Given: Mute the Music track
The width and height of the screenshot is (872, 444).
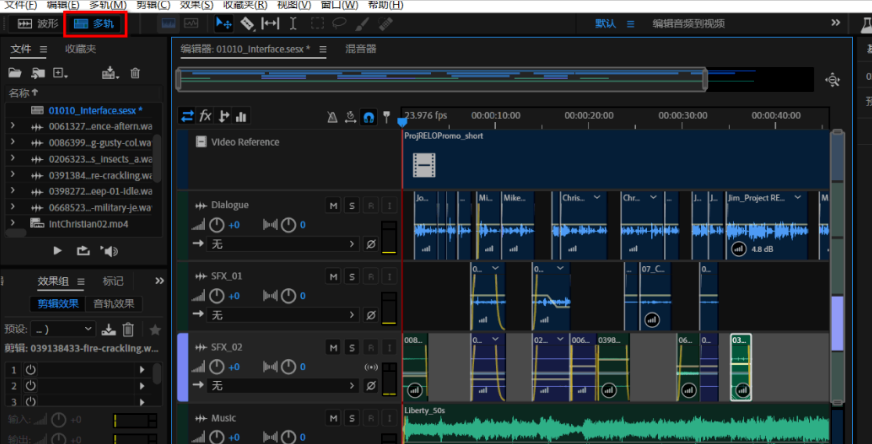Looking at the screenshot, I should (x=333, y=418).
